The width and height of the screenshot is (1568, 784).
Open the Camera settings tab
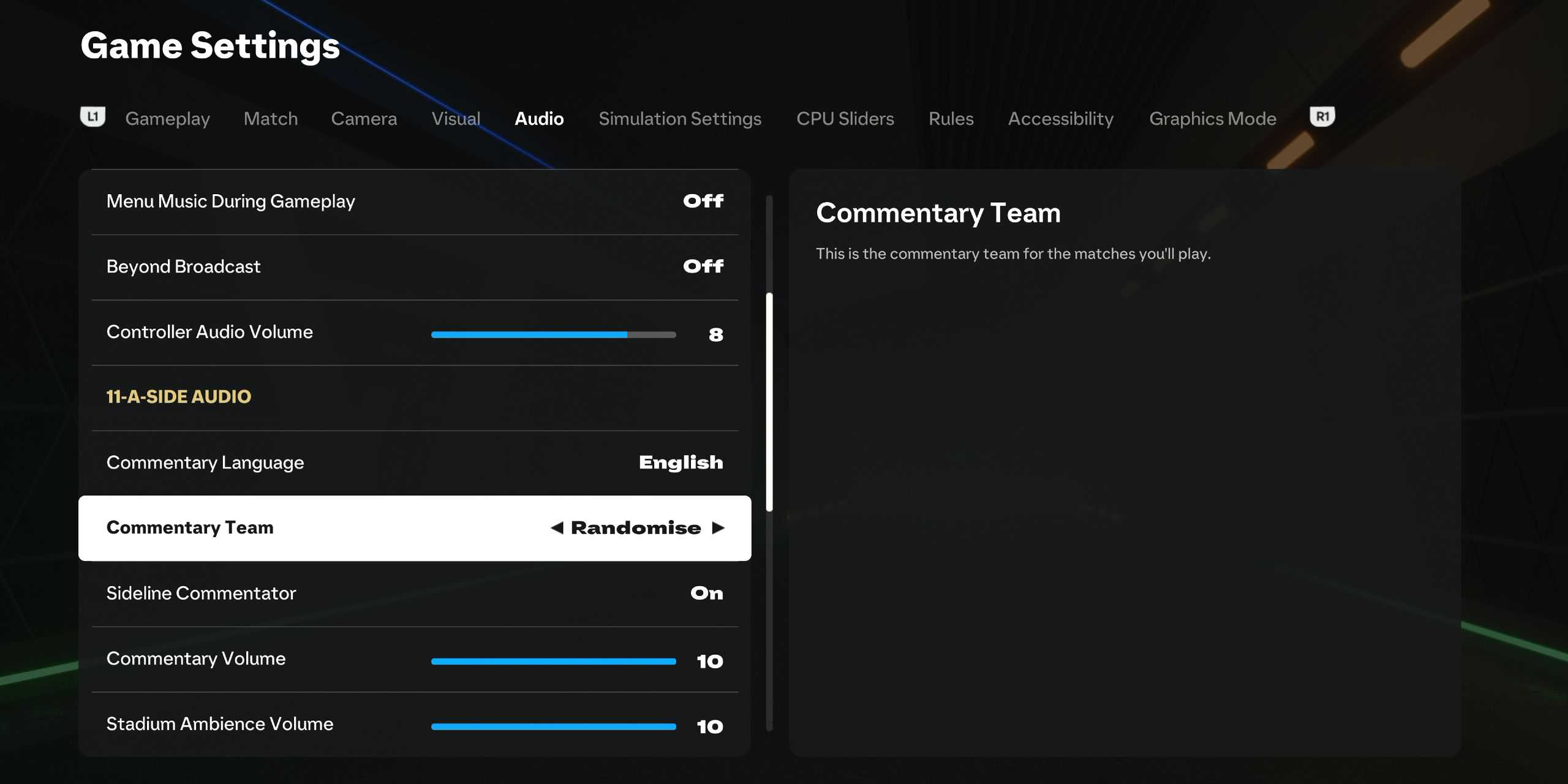[364, 119]
